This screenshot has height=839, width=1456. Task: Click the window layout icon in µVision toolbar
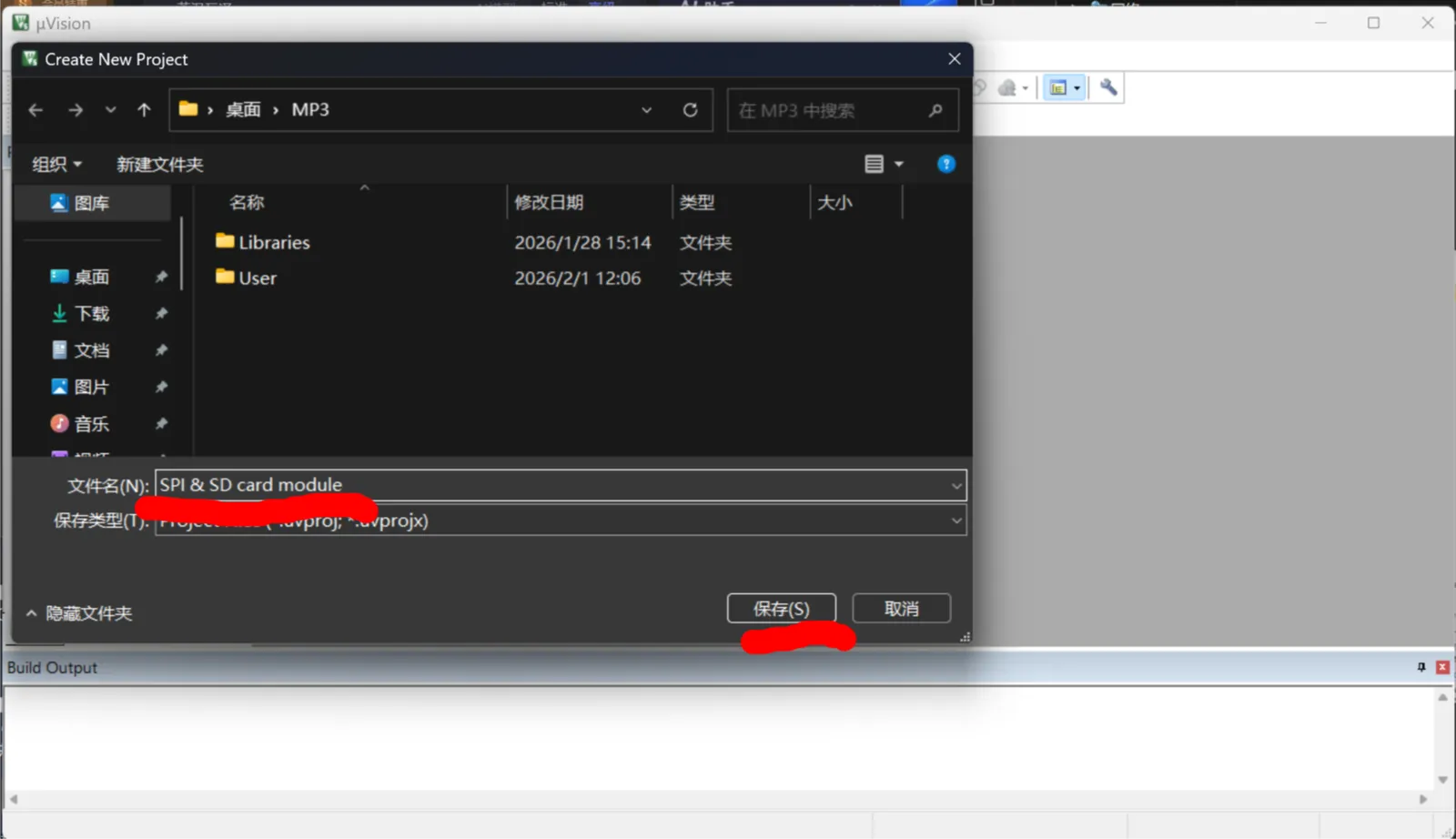tap(1058, 87)
